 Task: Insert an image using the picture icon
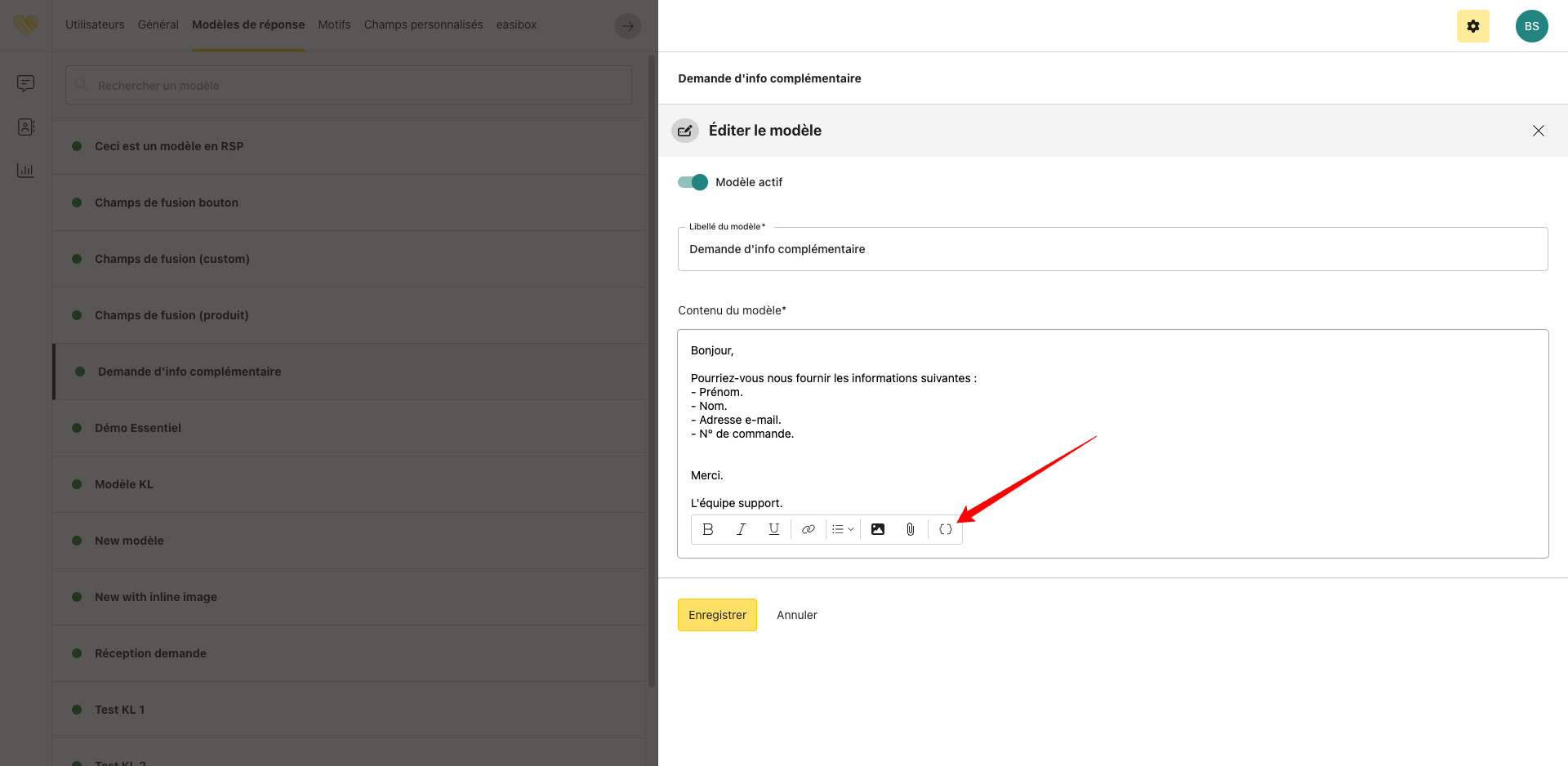(878, 529)
